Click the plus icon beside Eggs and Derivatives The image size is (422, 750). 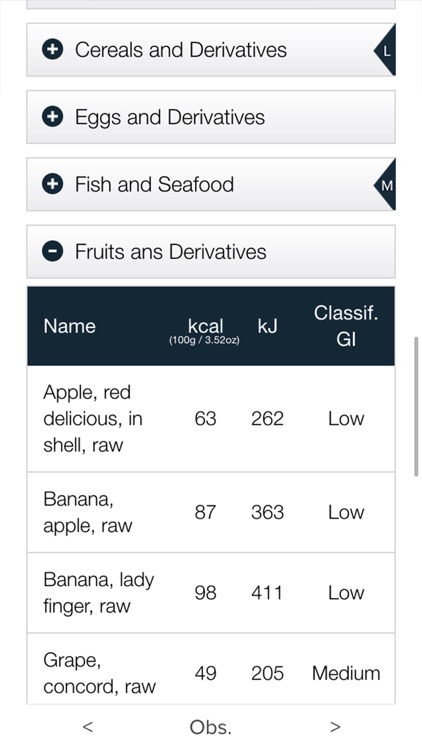coord(52,117)
